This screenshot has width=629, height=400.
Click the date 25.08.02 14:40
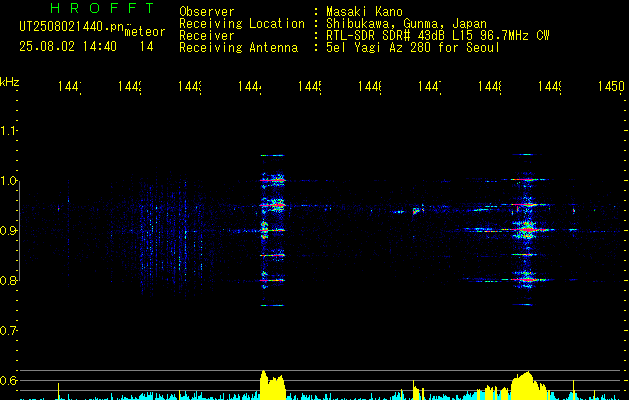[x=68, y=47]
